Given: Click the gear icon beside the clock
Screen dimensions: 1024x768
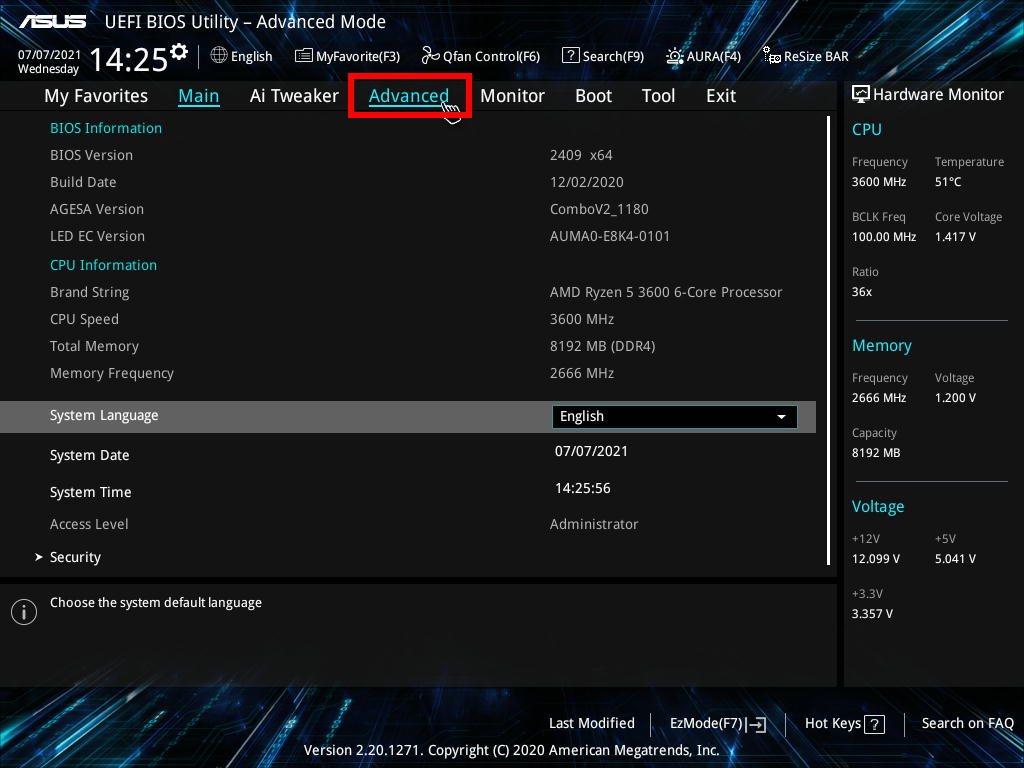Looking at the screenshot, I should pos(179,51).
